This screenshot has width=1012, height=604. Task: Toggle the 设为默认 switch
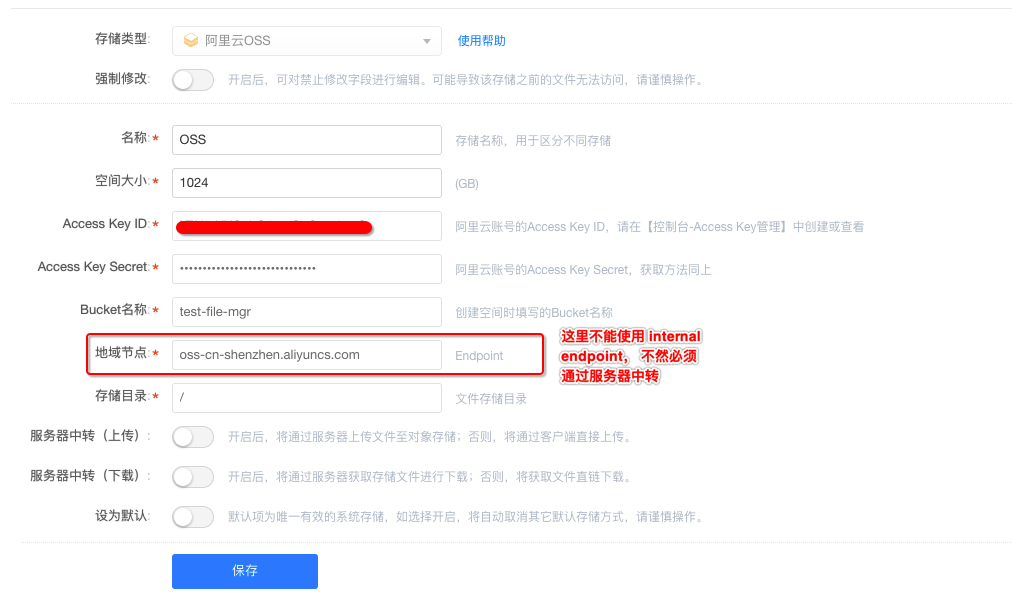point(193,517)
